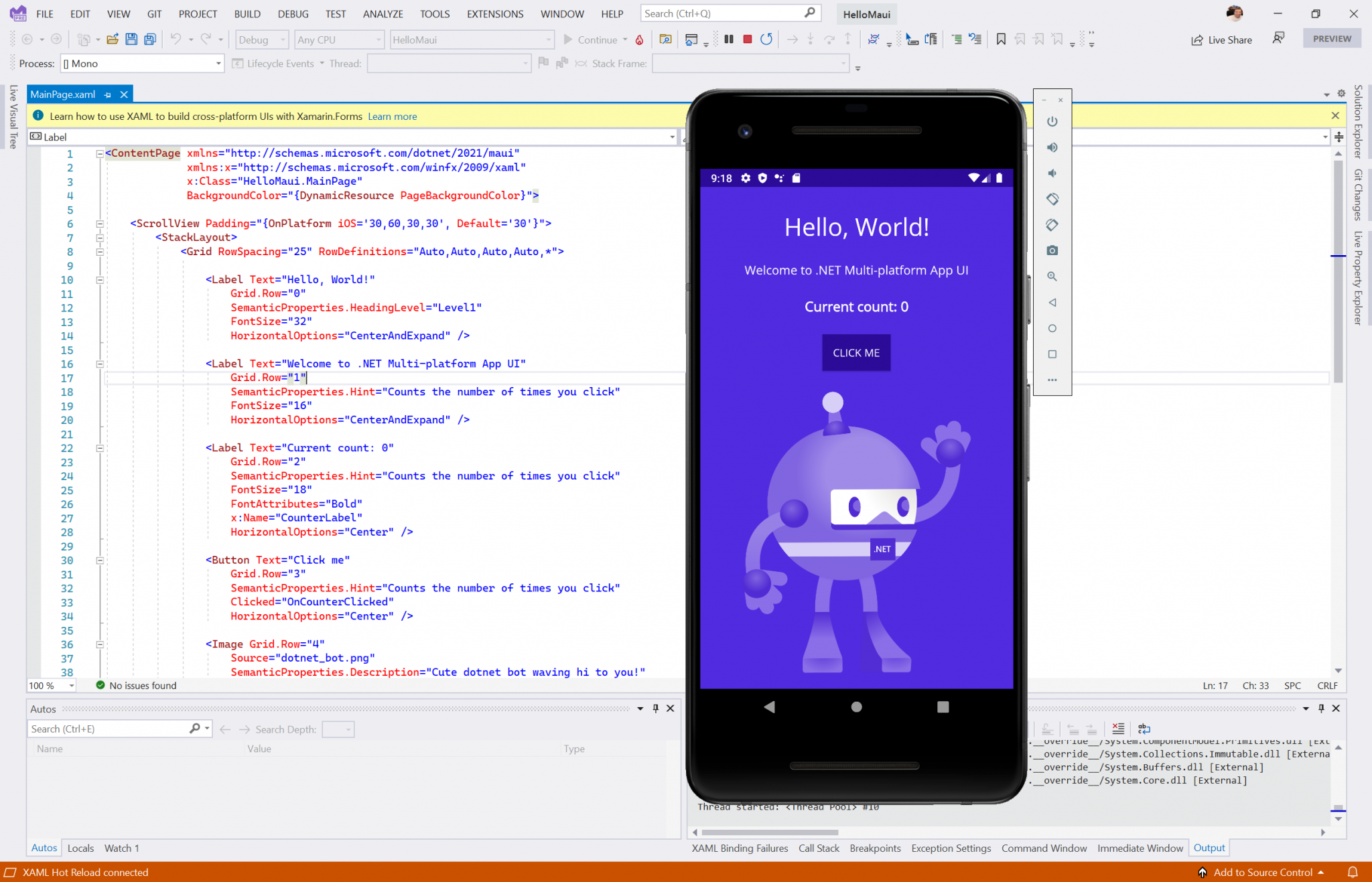This screenshot has width=1372, height=882.
Task: Open Live Share from the toolbar
Action: pos(1222,40)
